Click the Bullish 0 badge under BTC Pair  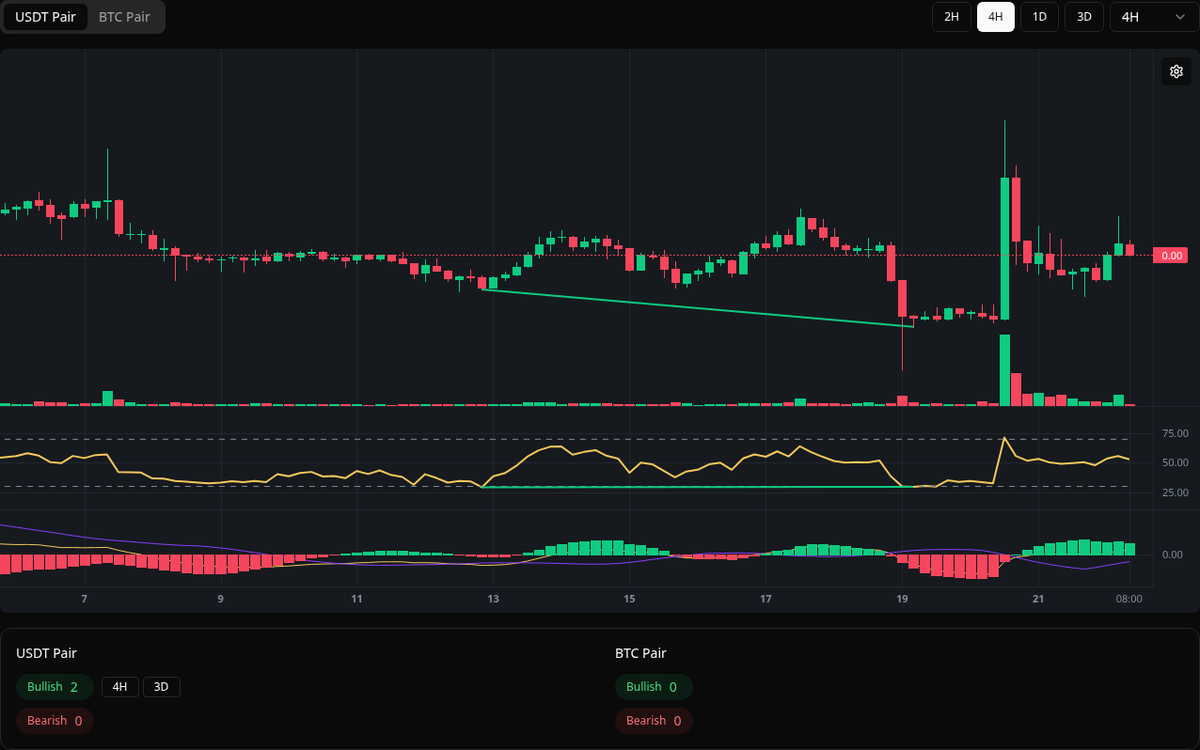click(x=653, y=687)
